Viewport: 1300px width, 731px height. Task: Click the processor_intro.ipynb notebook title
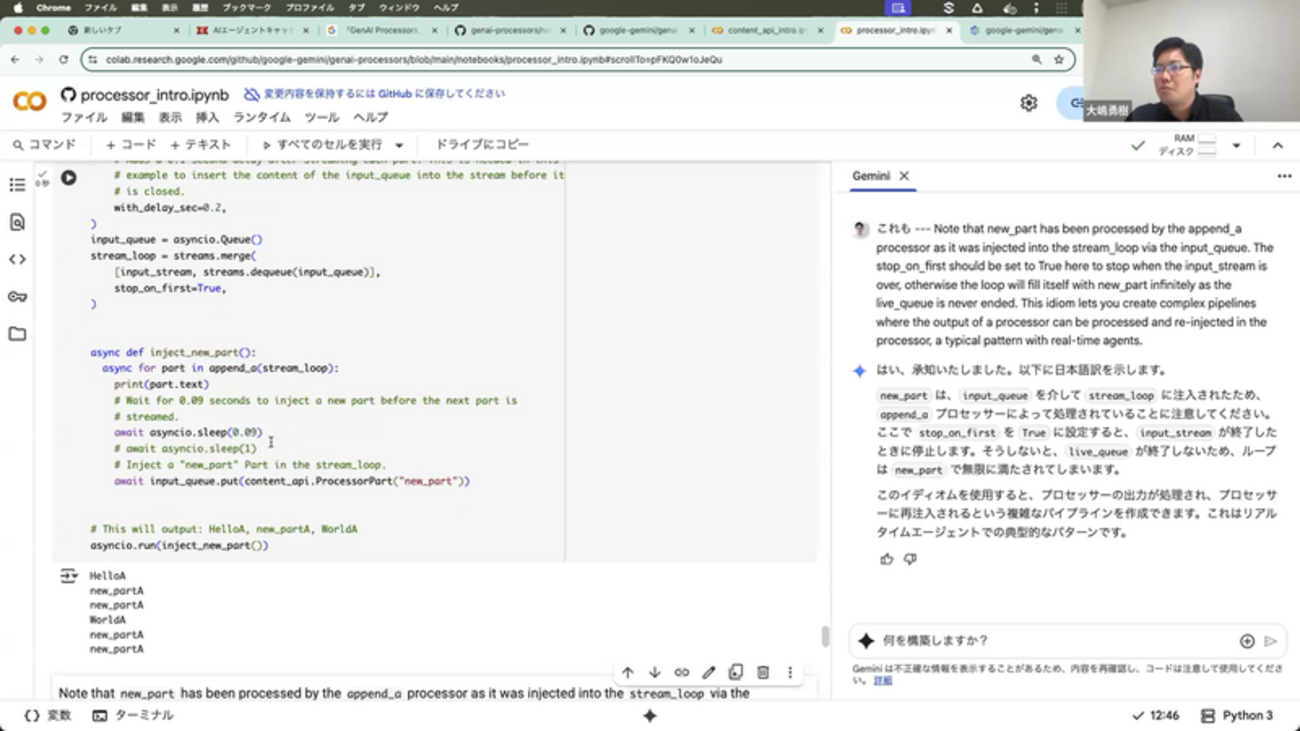(154, 95)
